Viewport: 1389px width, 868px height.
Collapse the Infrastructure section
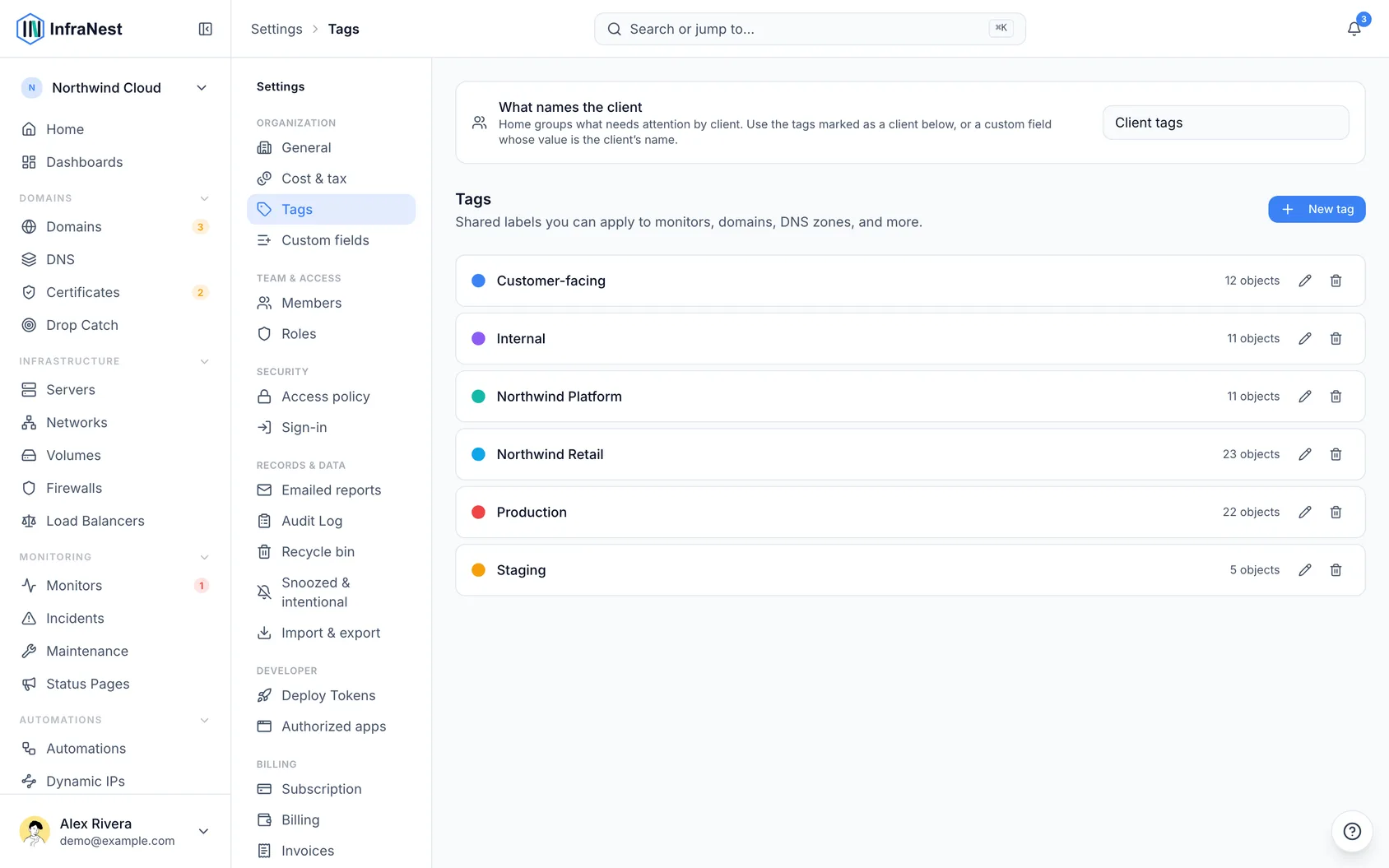(204, 361)
